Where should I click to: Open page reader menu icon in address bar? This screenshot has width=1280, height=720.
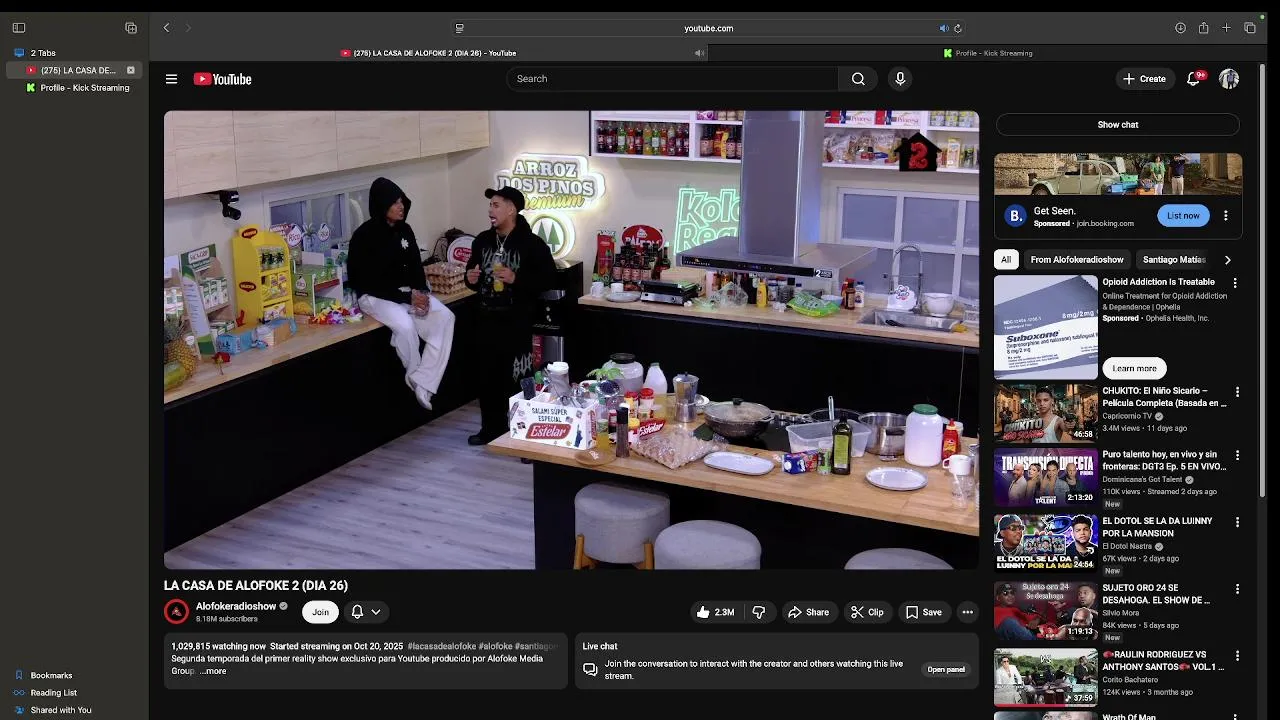tap(459, 28)
